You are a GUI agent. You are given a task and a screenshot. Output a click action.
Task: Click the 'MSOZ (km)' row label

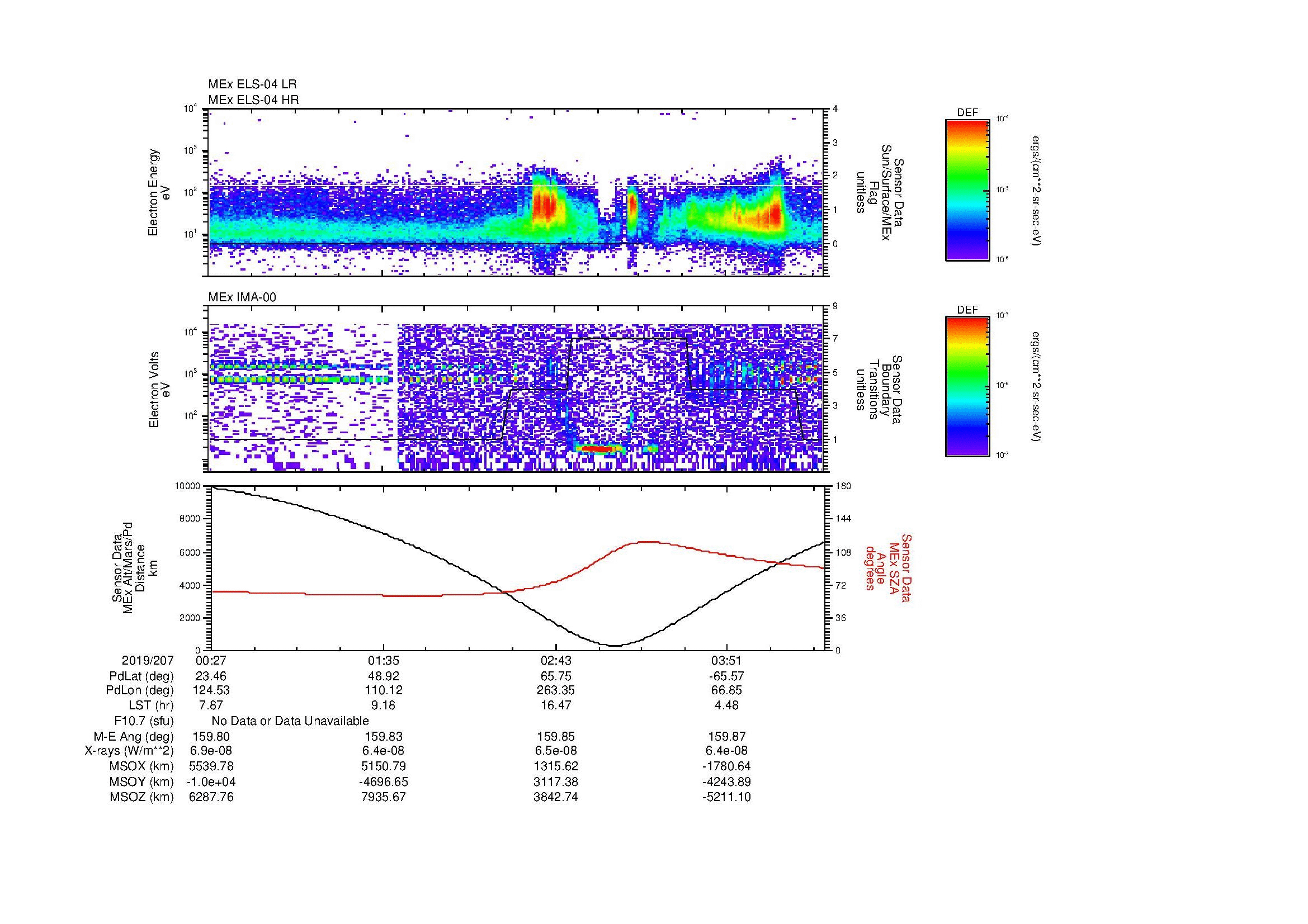coord(141,797)
